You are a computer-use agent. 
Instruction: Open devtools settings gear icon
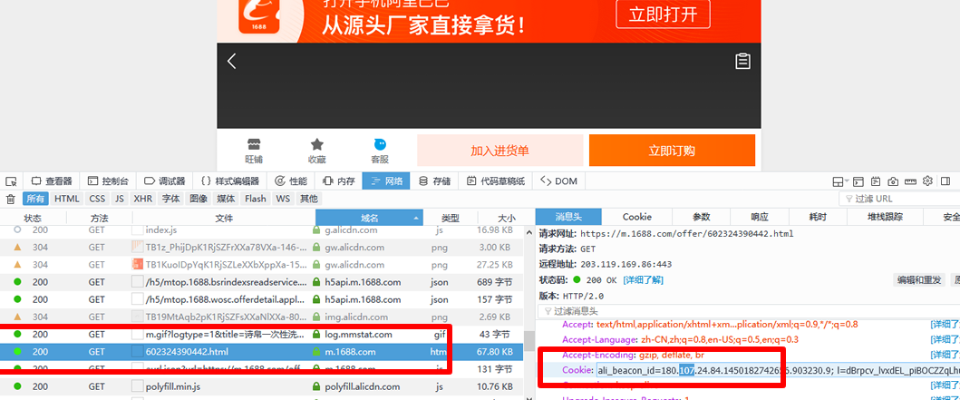click(x=928, y=181)
